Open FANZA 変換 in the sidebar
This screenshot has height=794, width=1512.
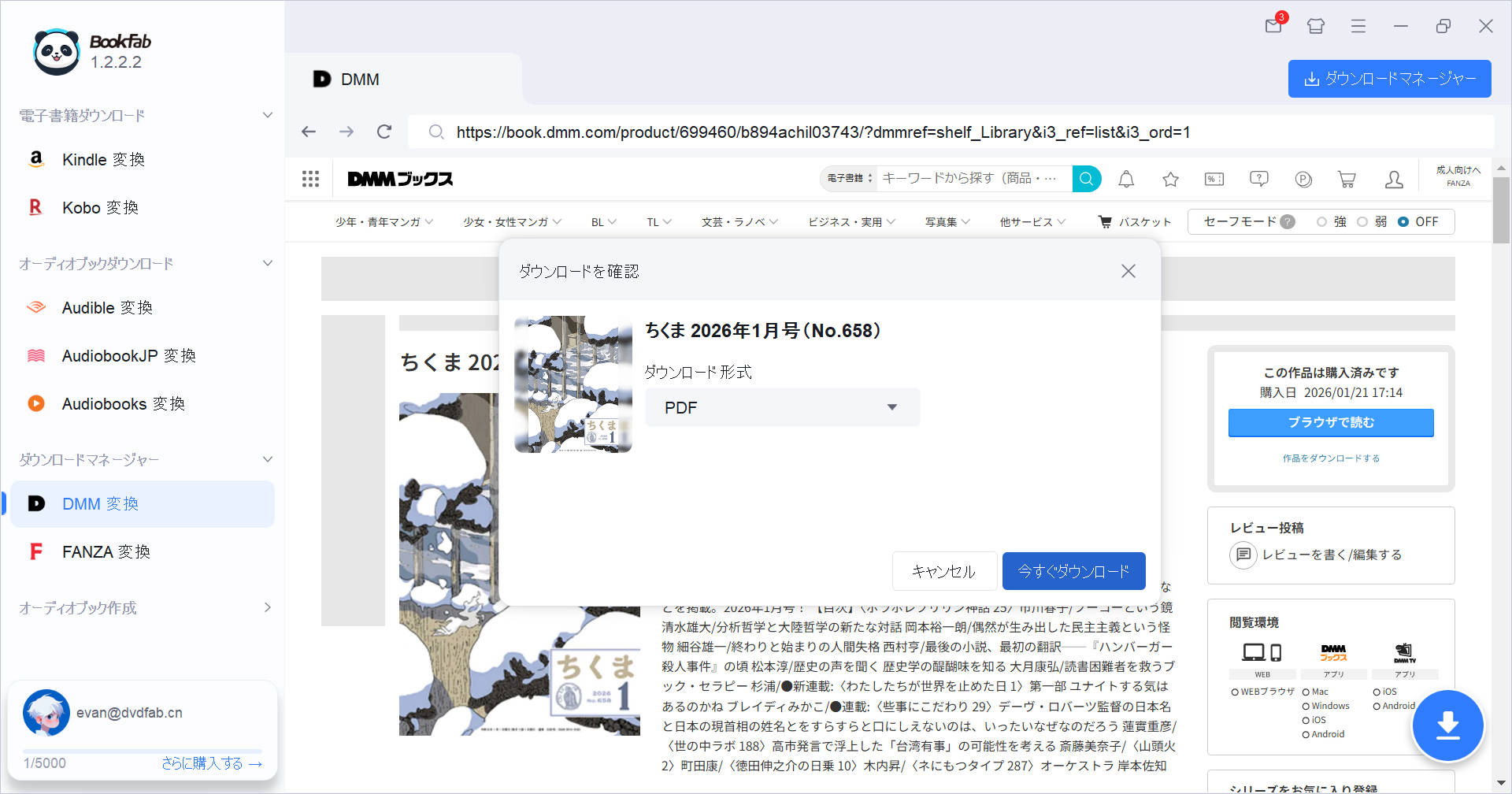(x=105, y=551)
